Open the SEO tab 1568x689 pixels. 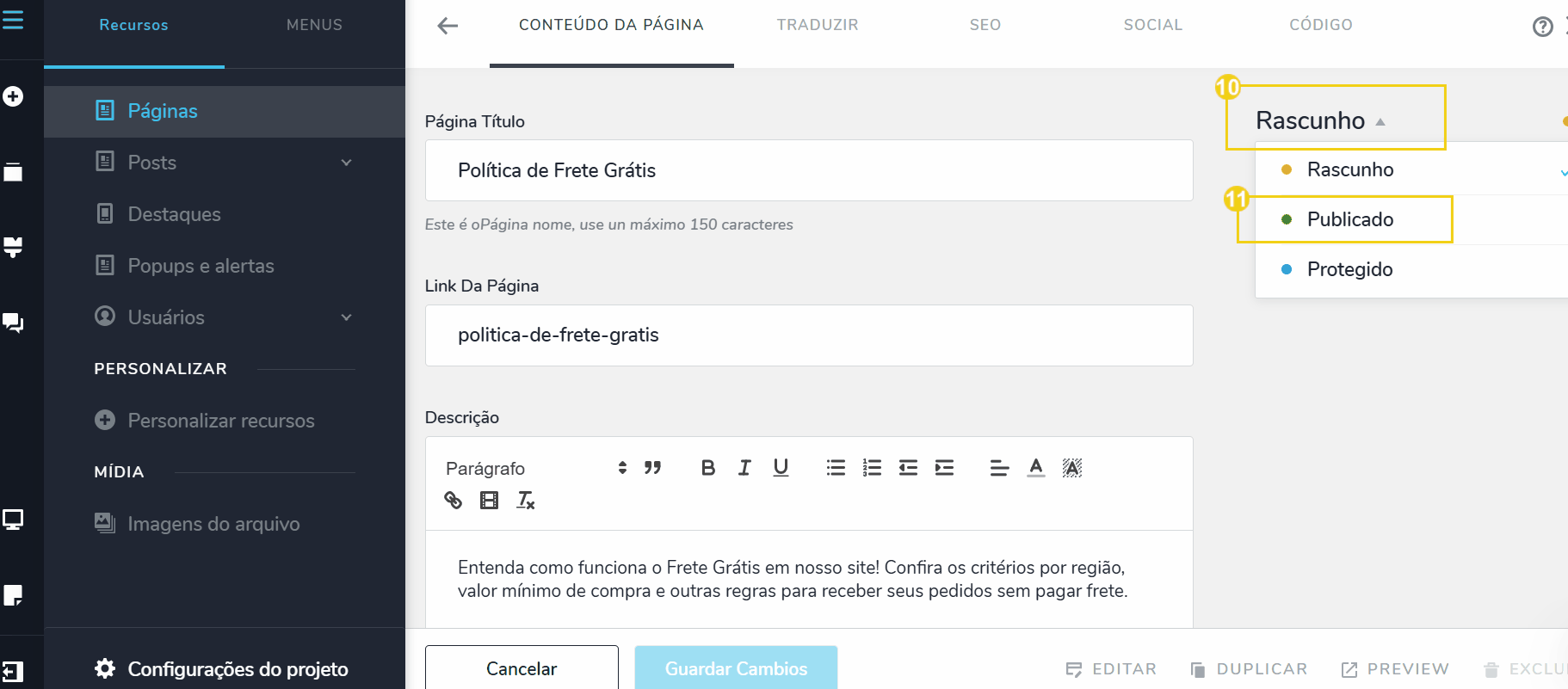coord(985,26)
